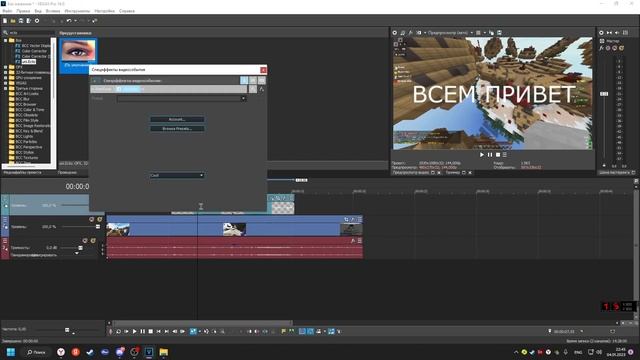Click Stop in the timeline transport bar
Image resolution: width=640 pixels, height=360 pixels.
tap(151, 331)
